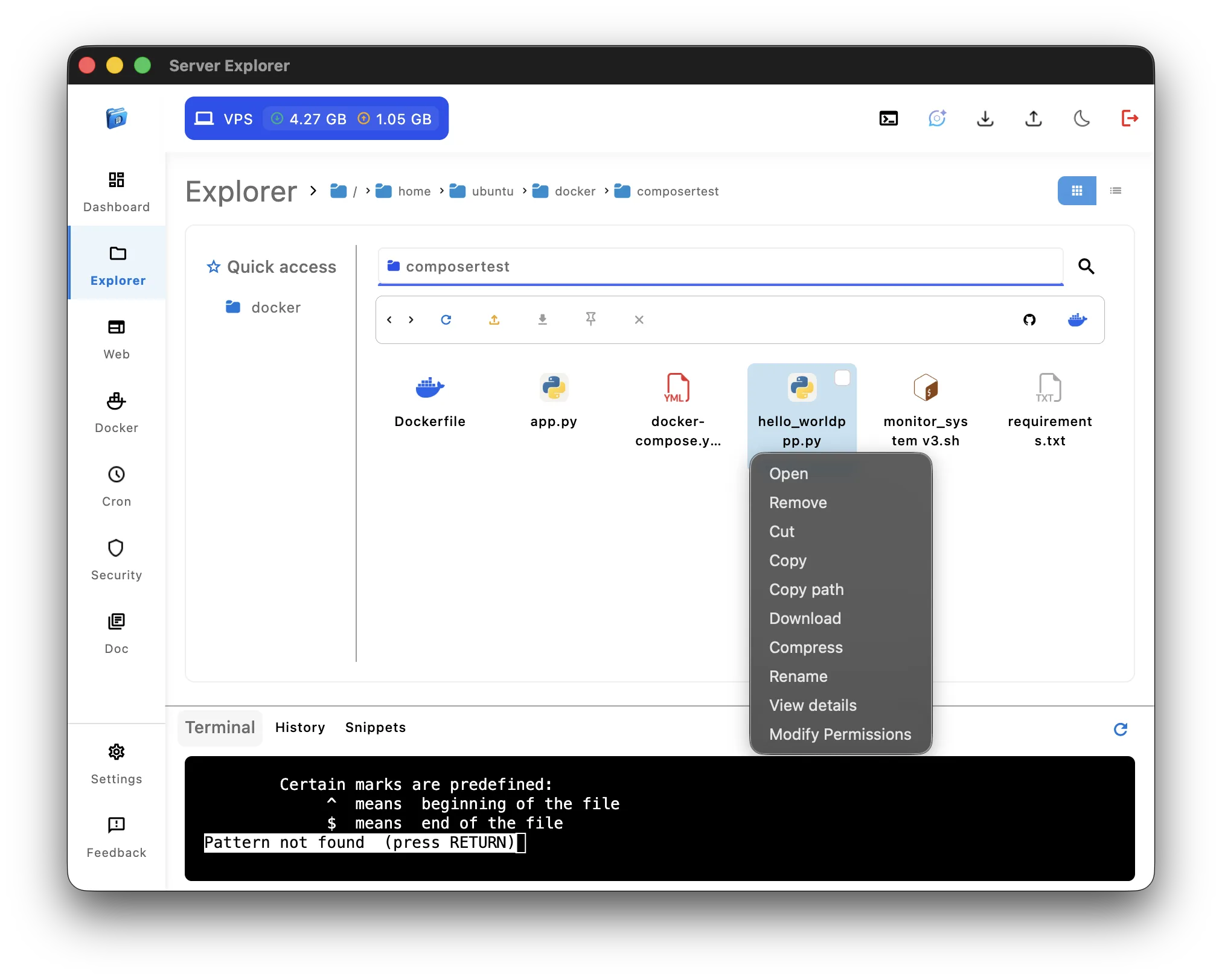
Task: Switch to grid view
Action: [x=1076, y=191]
